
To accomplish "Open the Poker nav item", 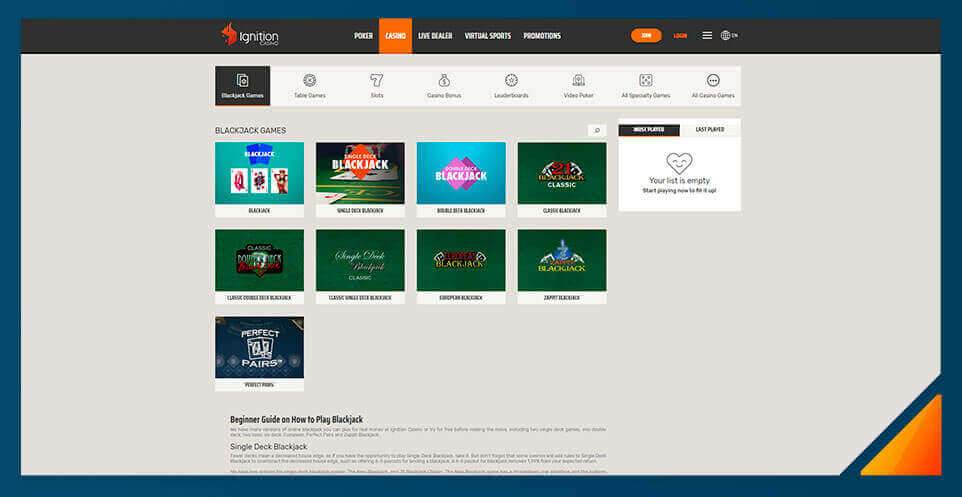I will point(363,36).
